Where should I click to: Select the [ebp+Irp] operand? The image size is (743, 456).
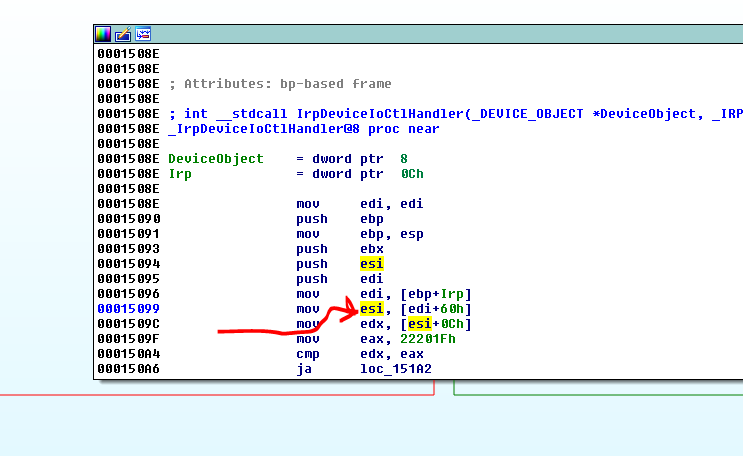click(x=434, y=294)
